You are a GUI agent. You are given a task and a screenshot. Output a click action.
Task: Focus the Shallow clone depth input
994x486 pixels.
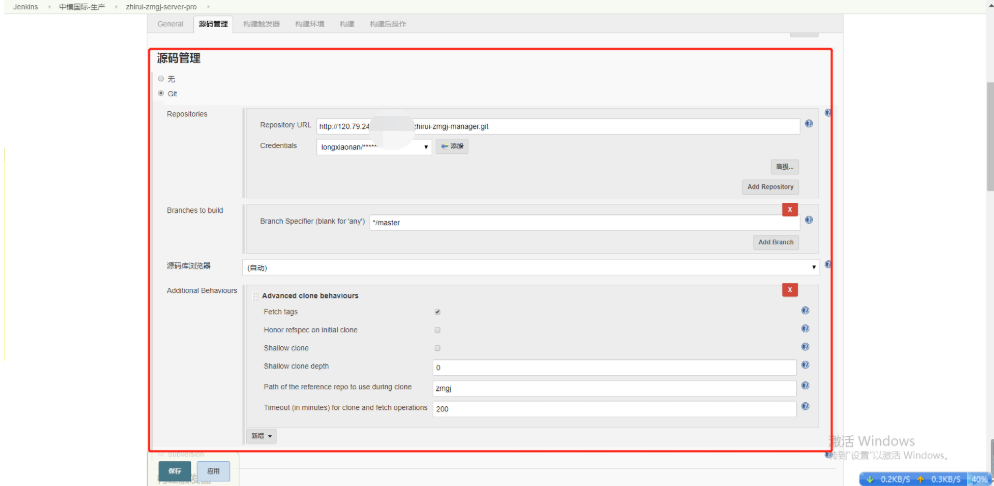614,368
